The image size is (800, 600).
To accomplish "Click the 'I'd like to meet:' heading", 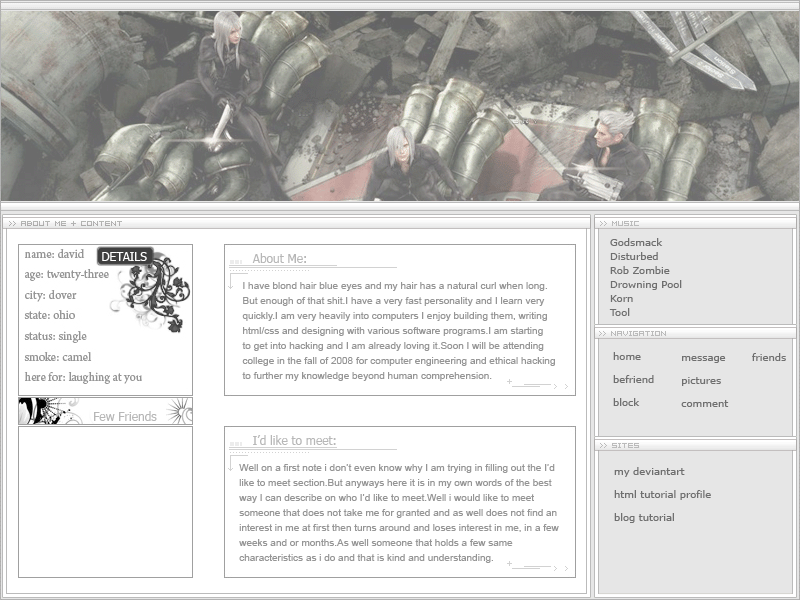I will (294, 440).
